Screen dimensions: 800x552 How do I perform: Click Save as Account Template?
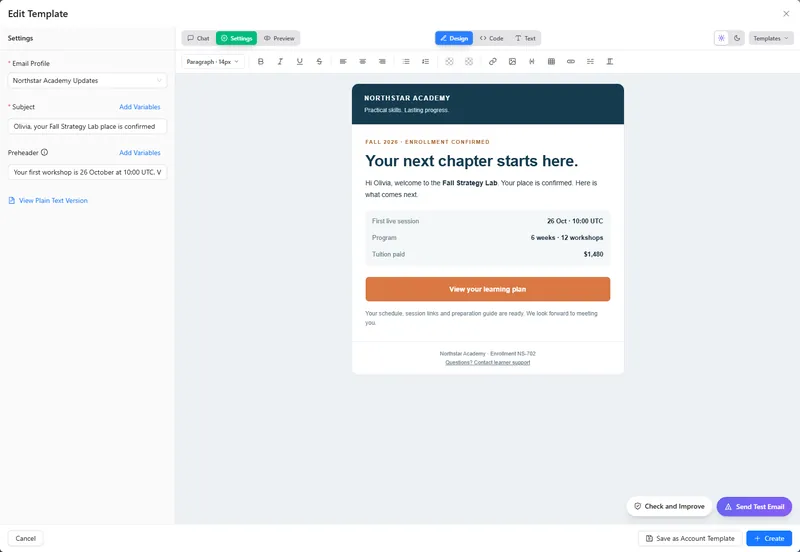coord(690,538)
